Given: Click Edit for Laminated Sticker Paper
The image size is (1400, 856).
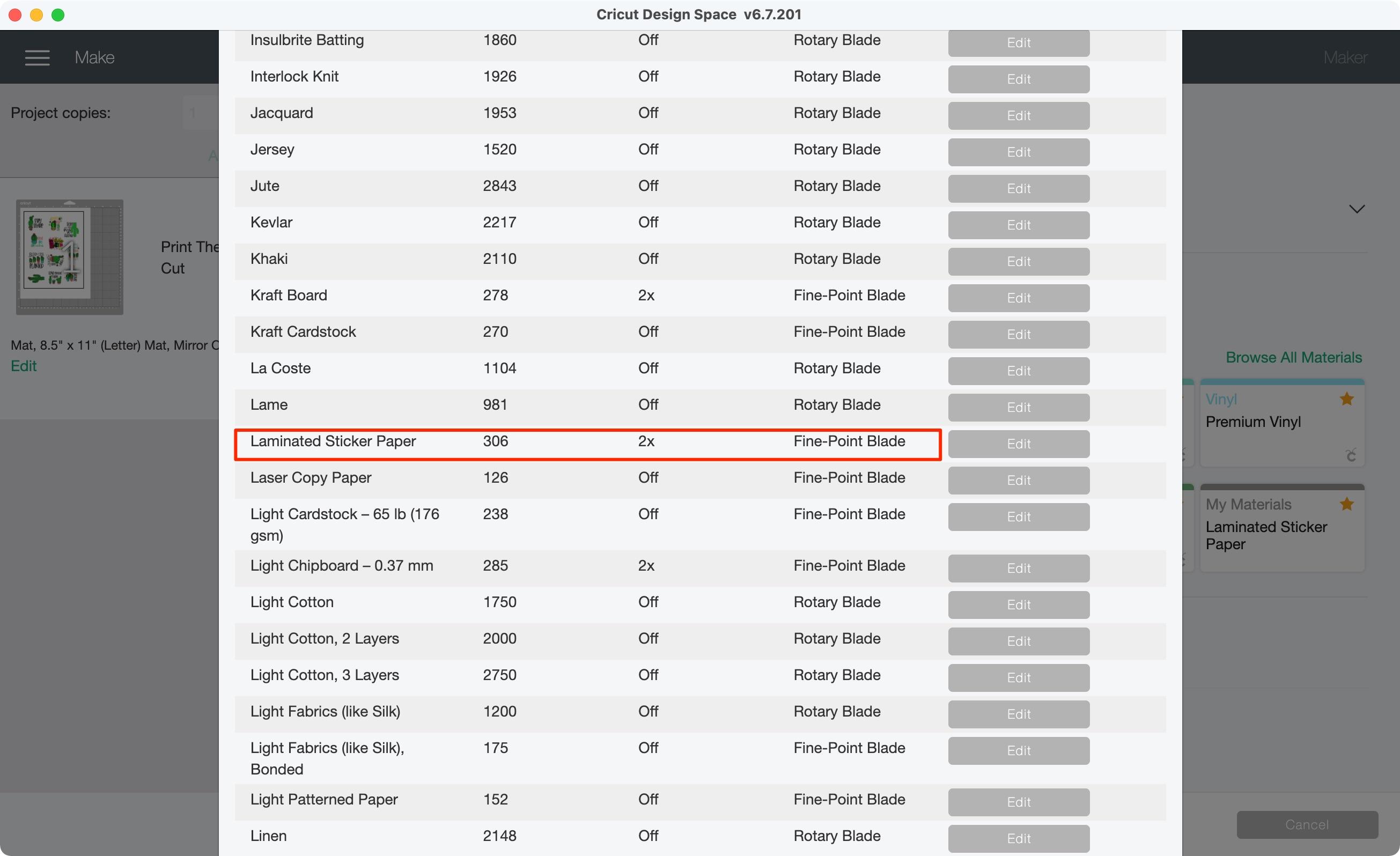Looking at the screenshot, I should click(1019, 444).
